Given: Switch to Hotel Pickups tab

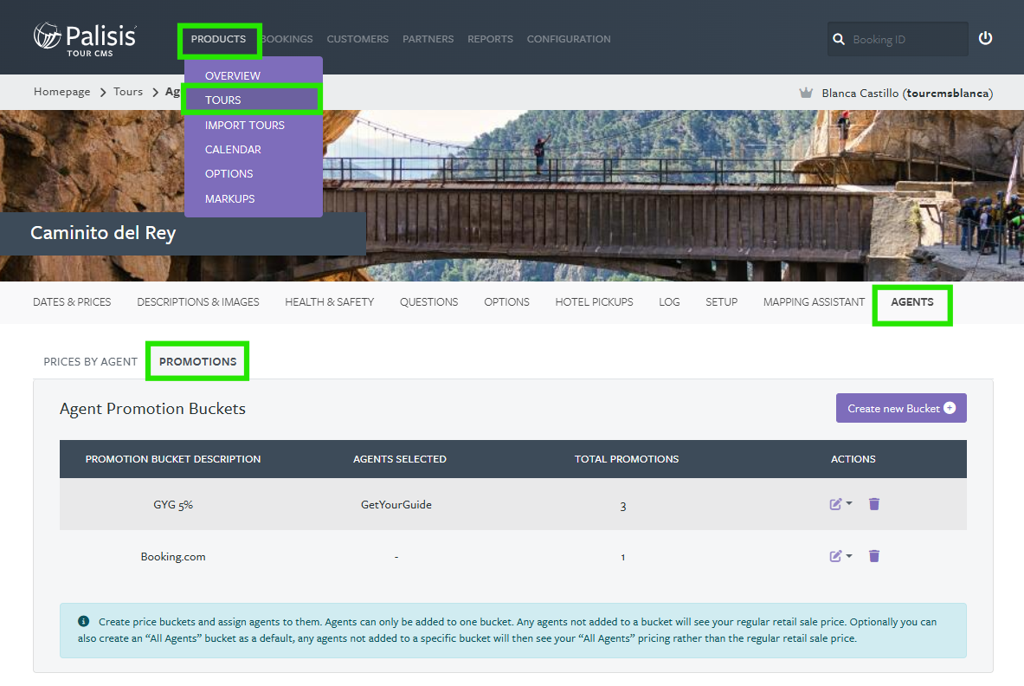Looking at the screenshot, I should pyautogui.click(x=594, y=302).
